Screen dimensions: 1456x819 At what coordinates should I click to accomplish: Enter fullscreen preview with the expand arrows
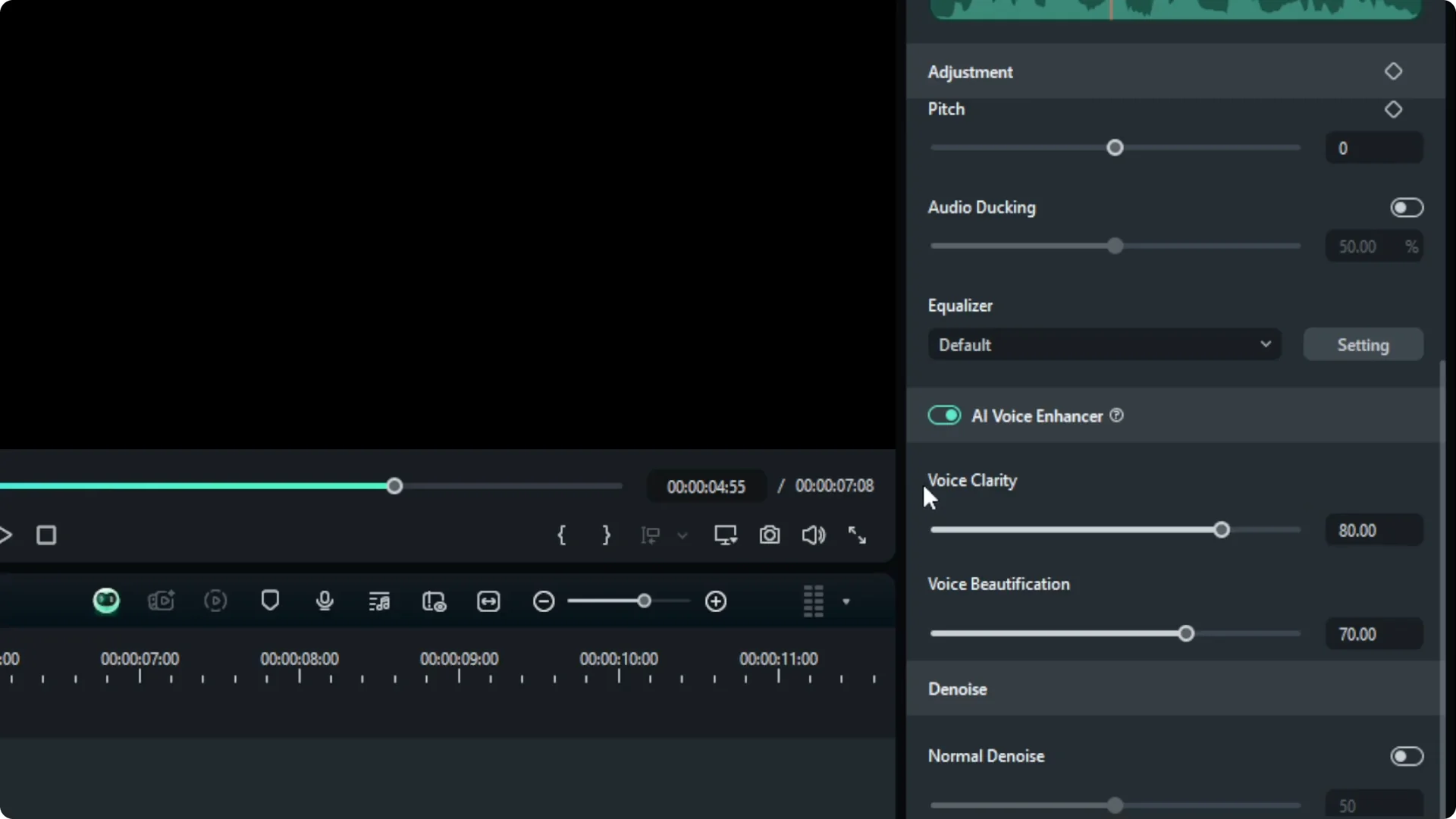858,535
